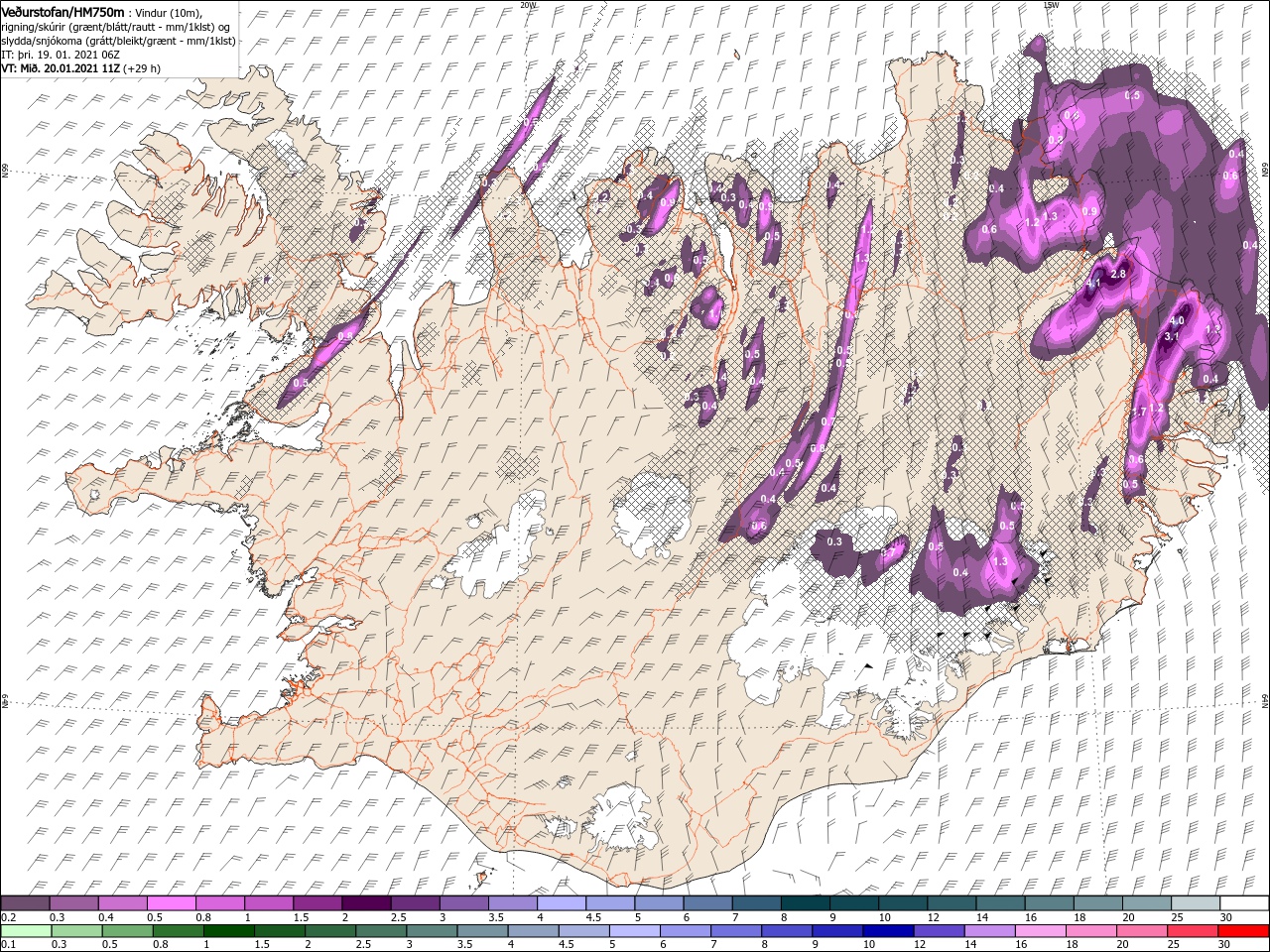Select the 'VT: Mið. 20.01.2021 11Z (+29 h)' line
This screenshot has width=1270, height=952.
click(x=81, y=68)
